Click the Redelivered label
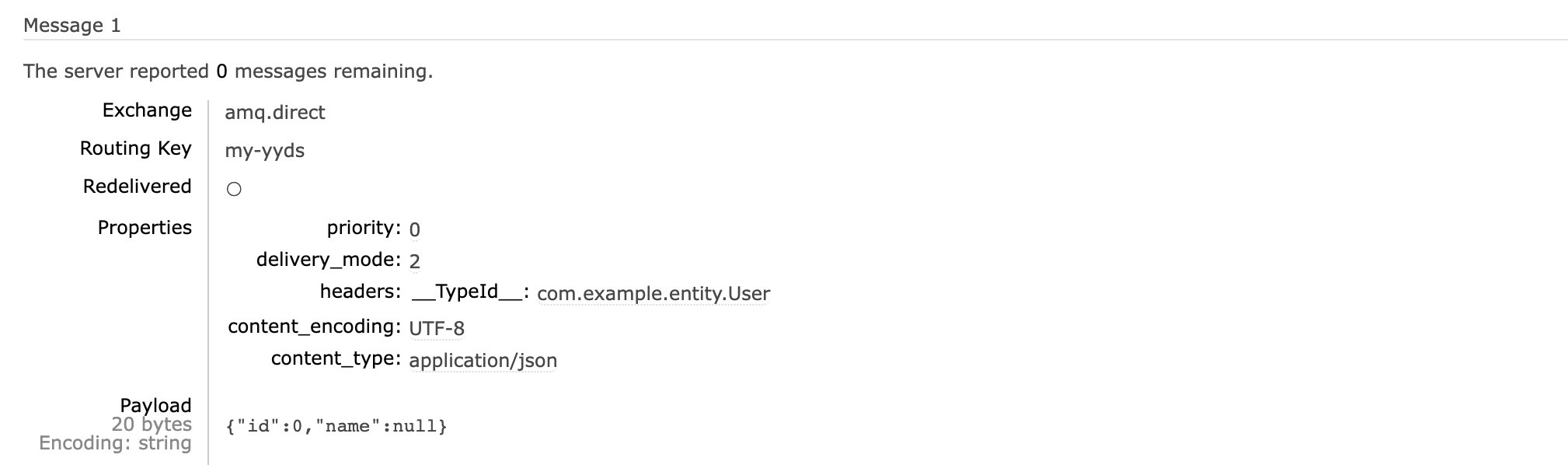 (x=138, y=187)
